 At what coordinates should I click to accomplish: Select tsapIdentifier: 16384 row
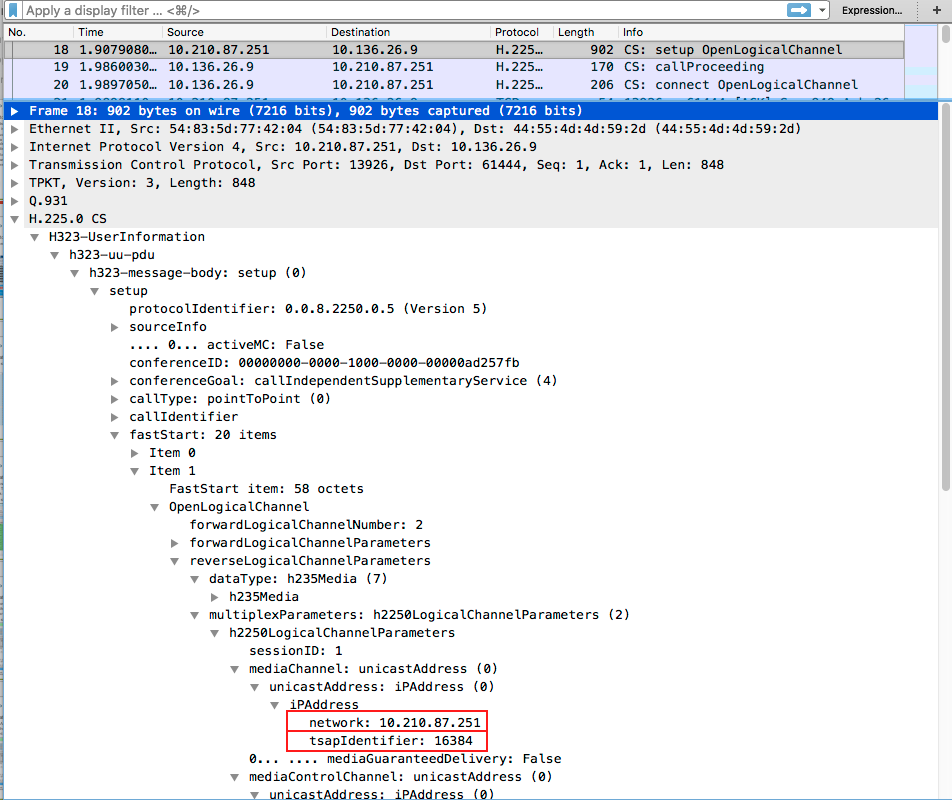pyautogui.click(x=471, y=741)
